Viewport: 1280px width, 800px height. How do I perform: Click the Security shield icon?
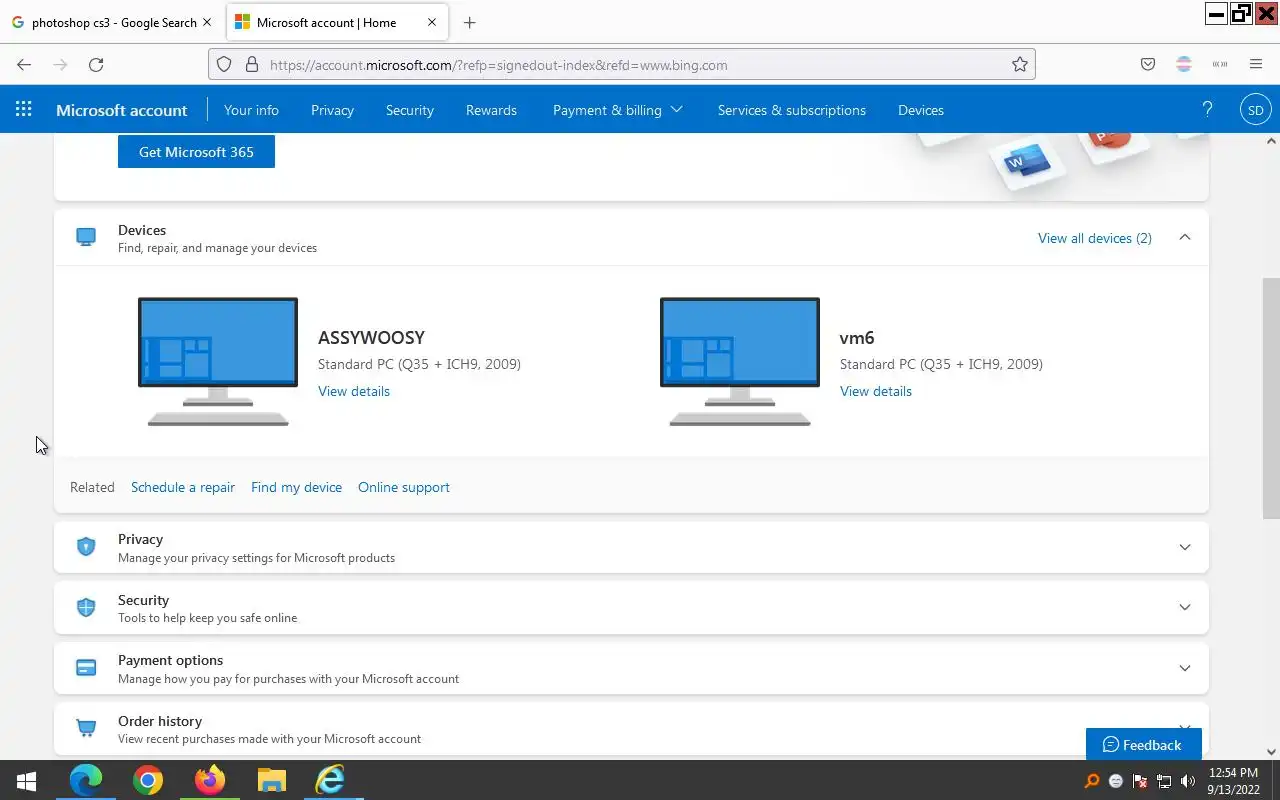(86, 607)
